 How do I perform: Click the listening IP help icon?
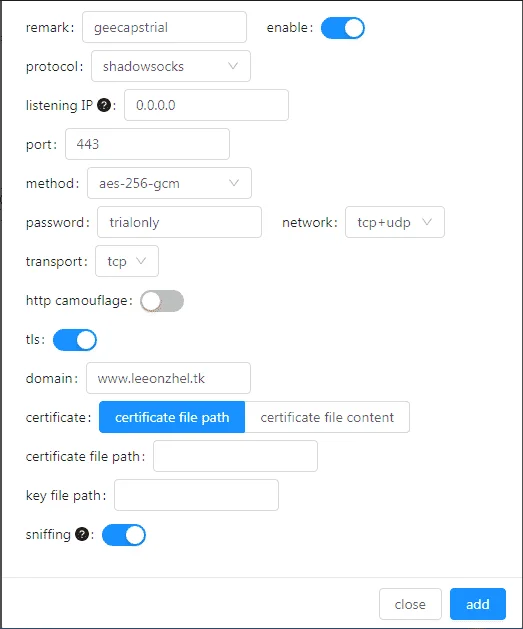(x=104, y=106)
